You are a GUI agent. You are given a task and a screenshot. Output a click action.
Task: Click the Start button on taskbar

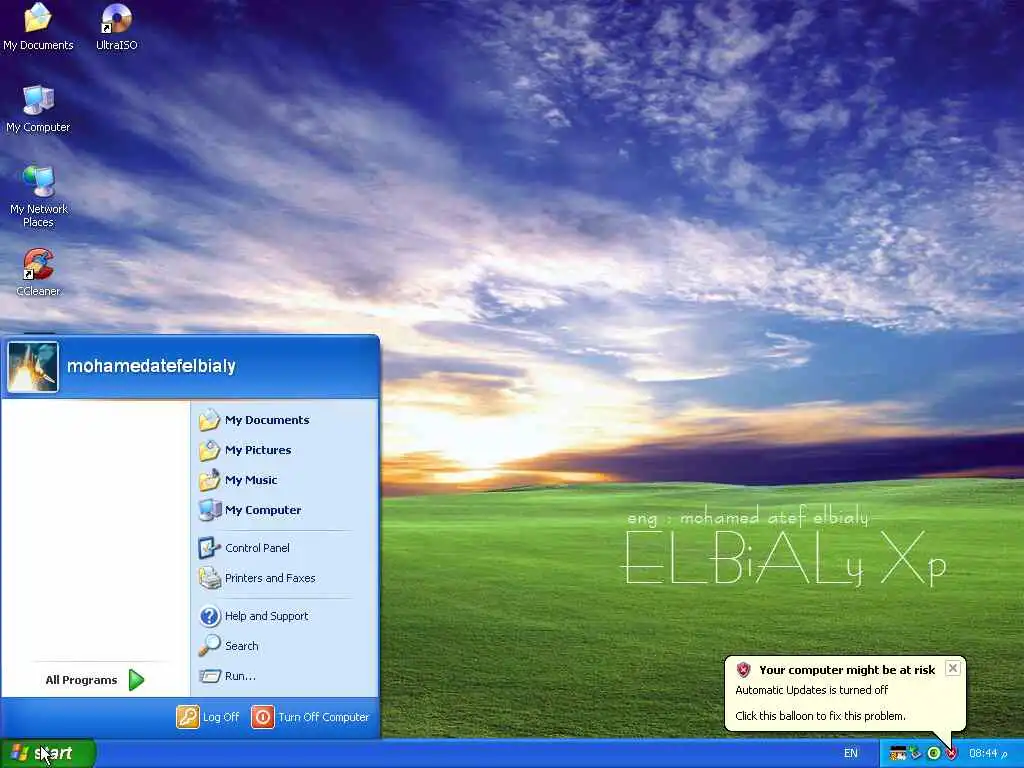pos(48,753)
